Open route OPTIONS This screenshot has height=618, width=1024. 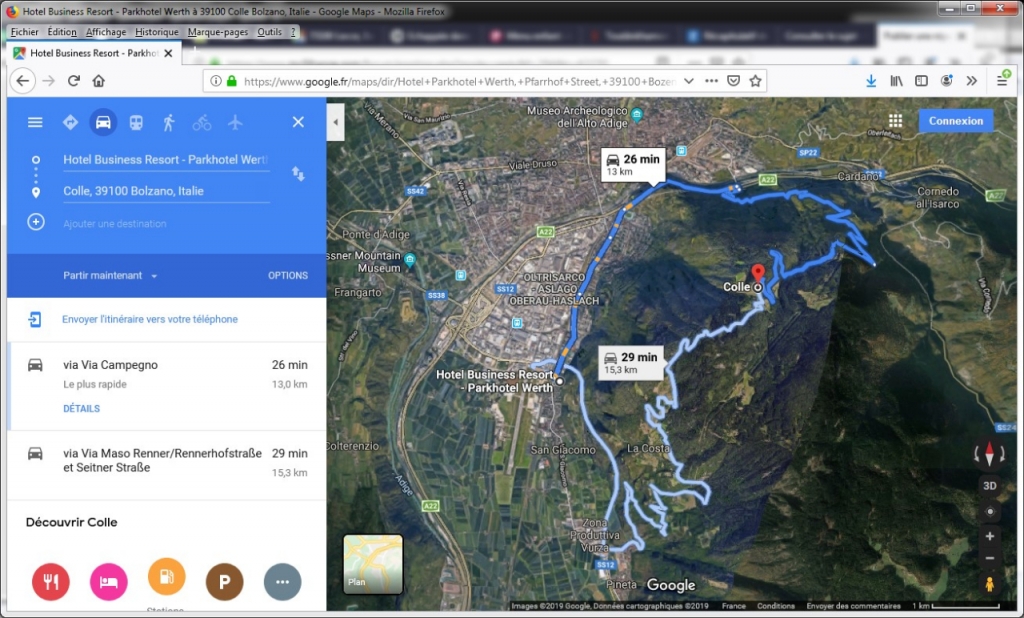click(x=287, y=276)
